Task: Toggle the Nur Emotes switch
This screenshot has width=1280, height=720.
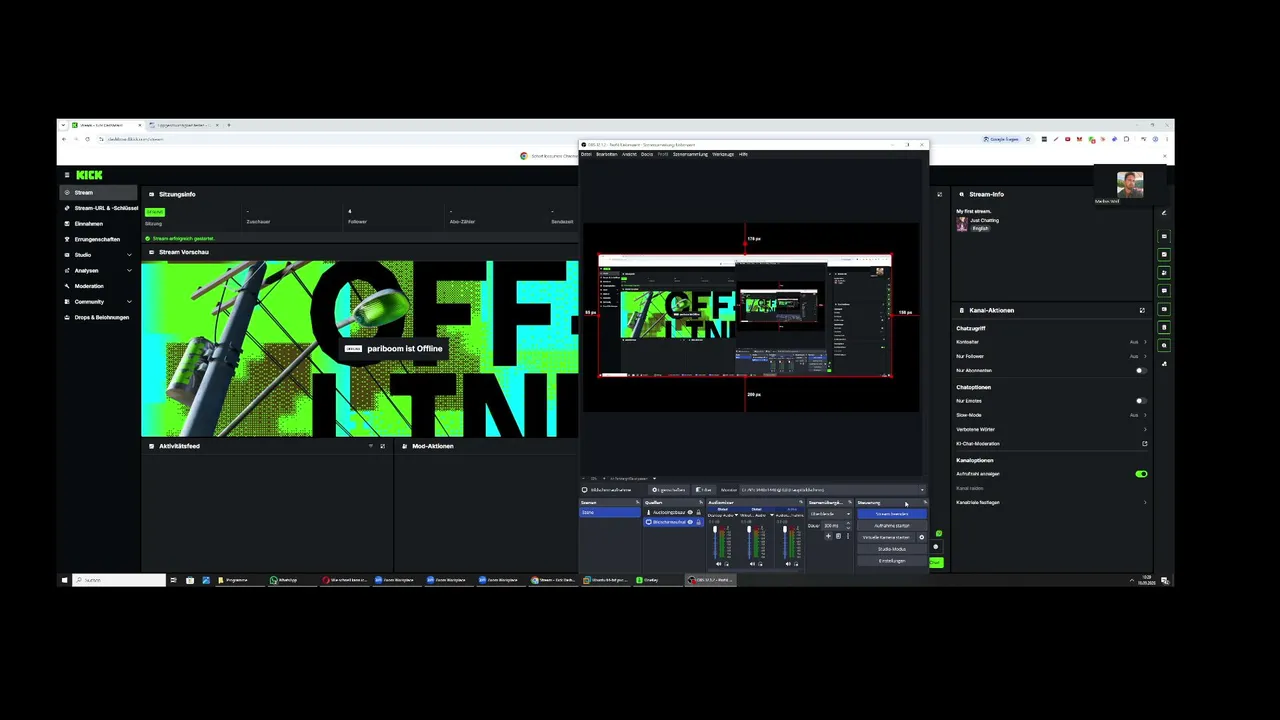Action: tap(1140, 401)
